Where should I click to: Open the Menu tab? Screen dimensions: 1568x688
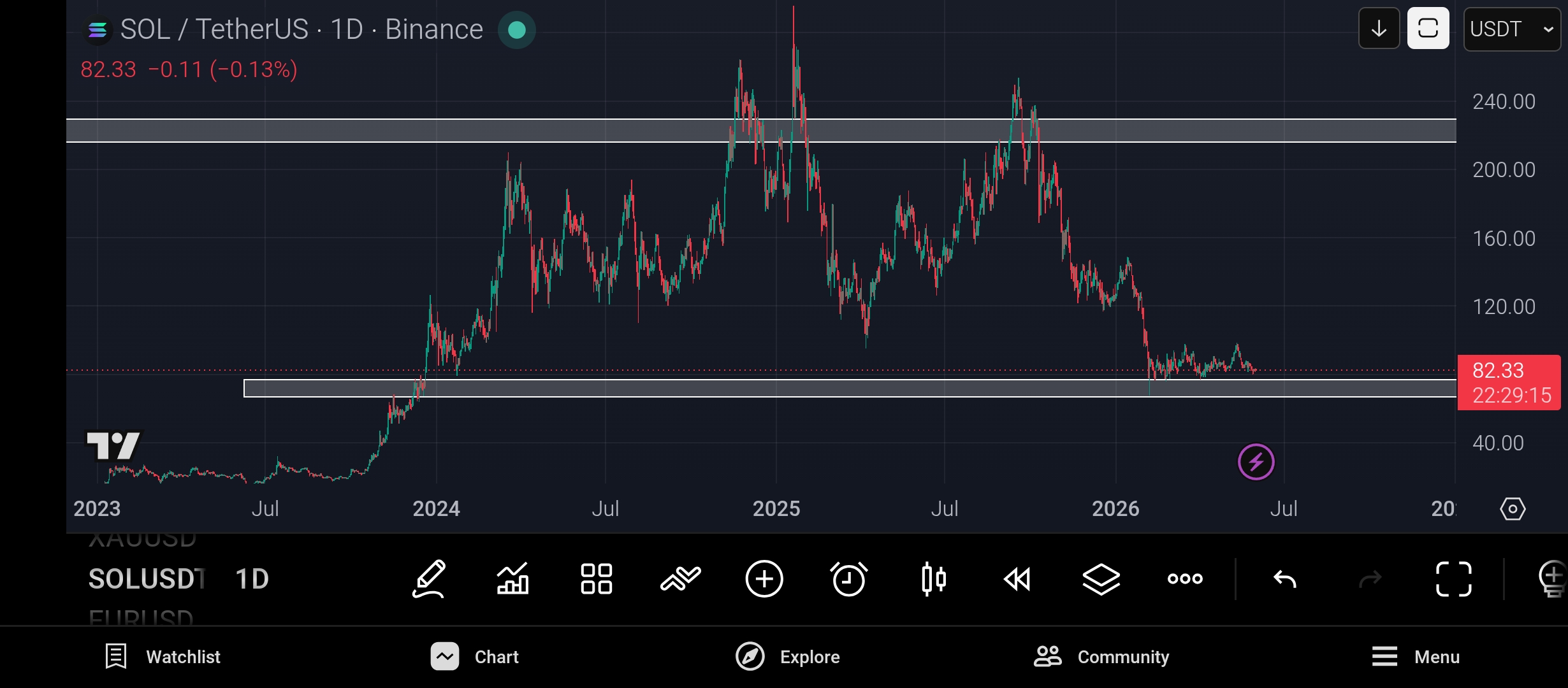[x=1416, y=657]
